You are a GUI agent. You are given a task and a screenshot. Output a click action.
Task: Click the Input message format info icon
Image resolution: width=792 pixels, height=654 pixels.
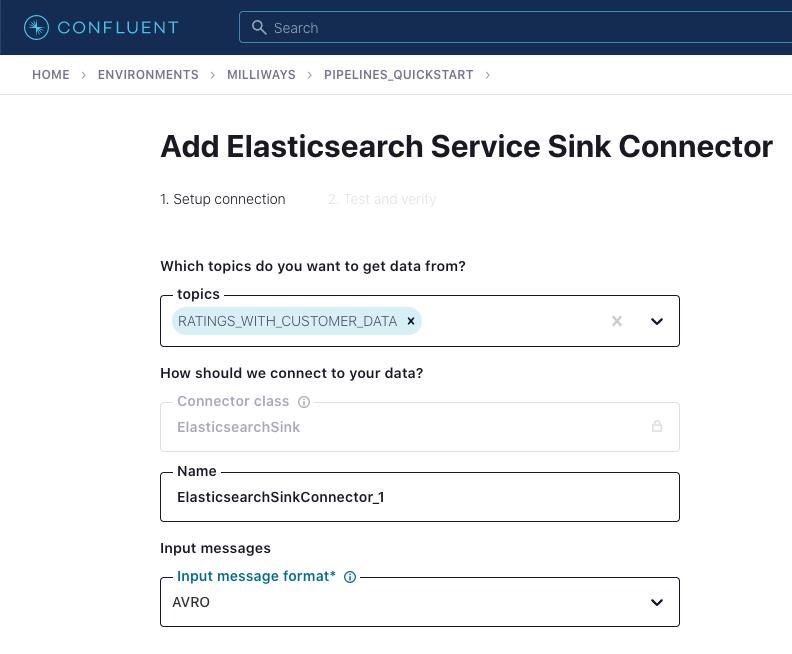click(350, 577)
